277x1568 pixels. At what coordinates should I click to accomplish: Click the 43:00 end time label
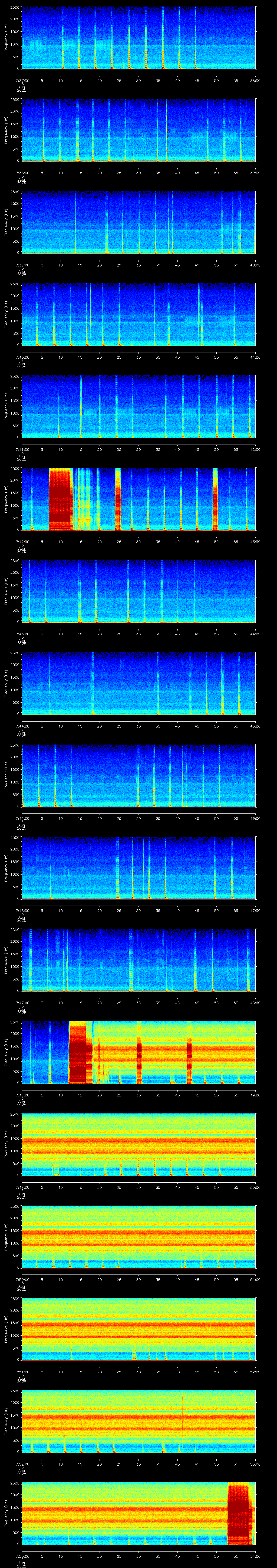pos(256,542)
